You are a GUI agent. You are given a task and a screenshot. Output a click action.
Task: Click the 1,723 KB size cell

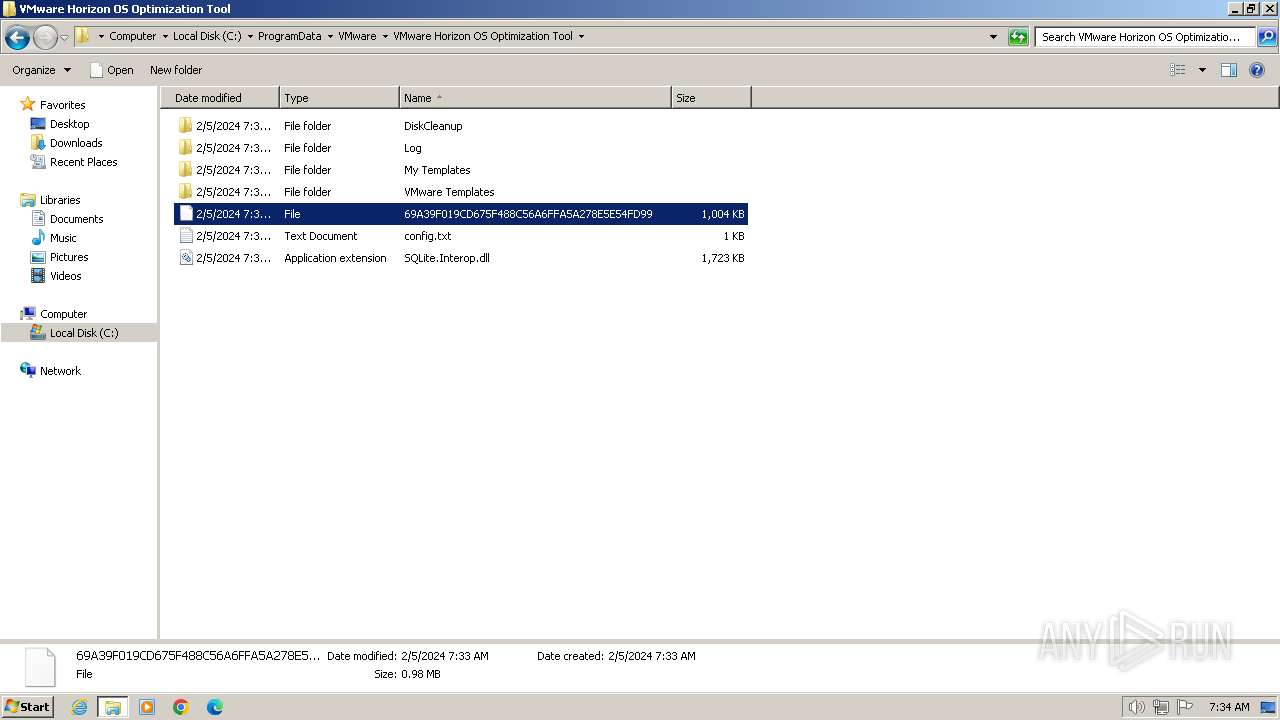click(722, 258)
